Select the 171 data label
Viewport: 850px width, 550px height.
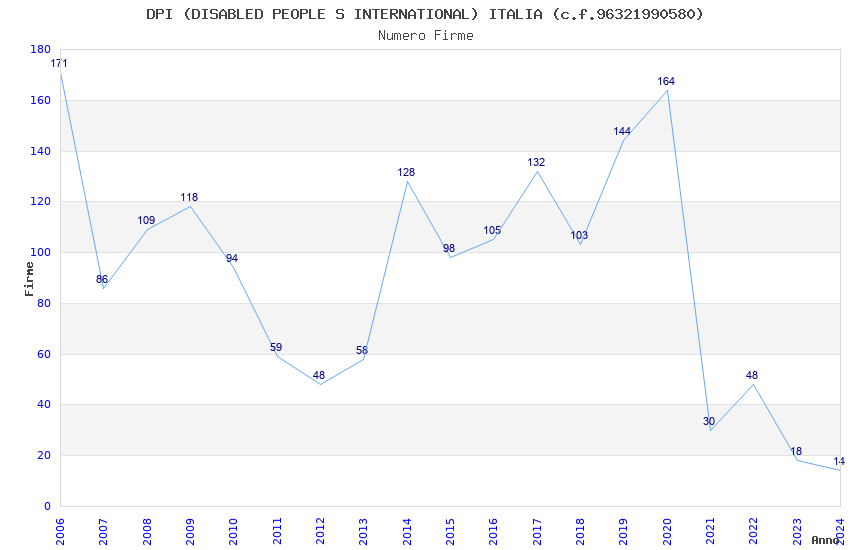coord(59,63)
